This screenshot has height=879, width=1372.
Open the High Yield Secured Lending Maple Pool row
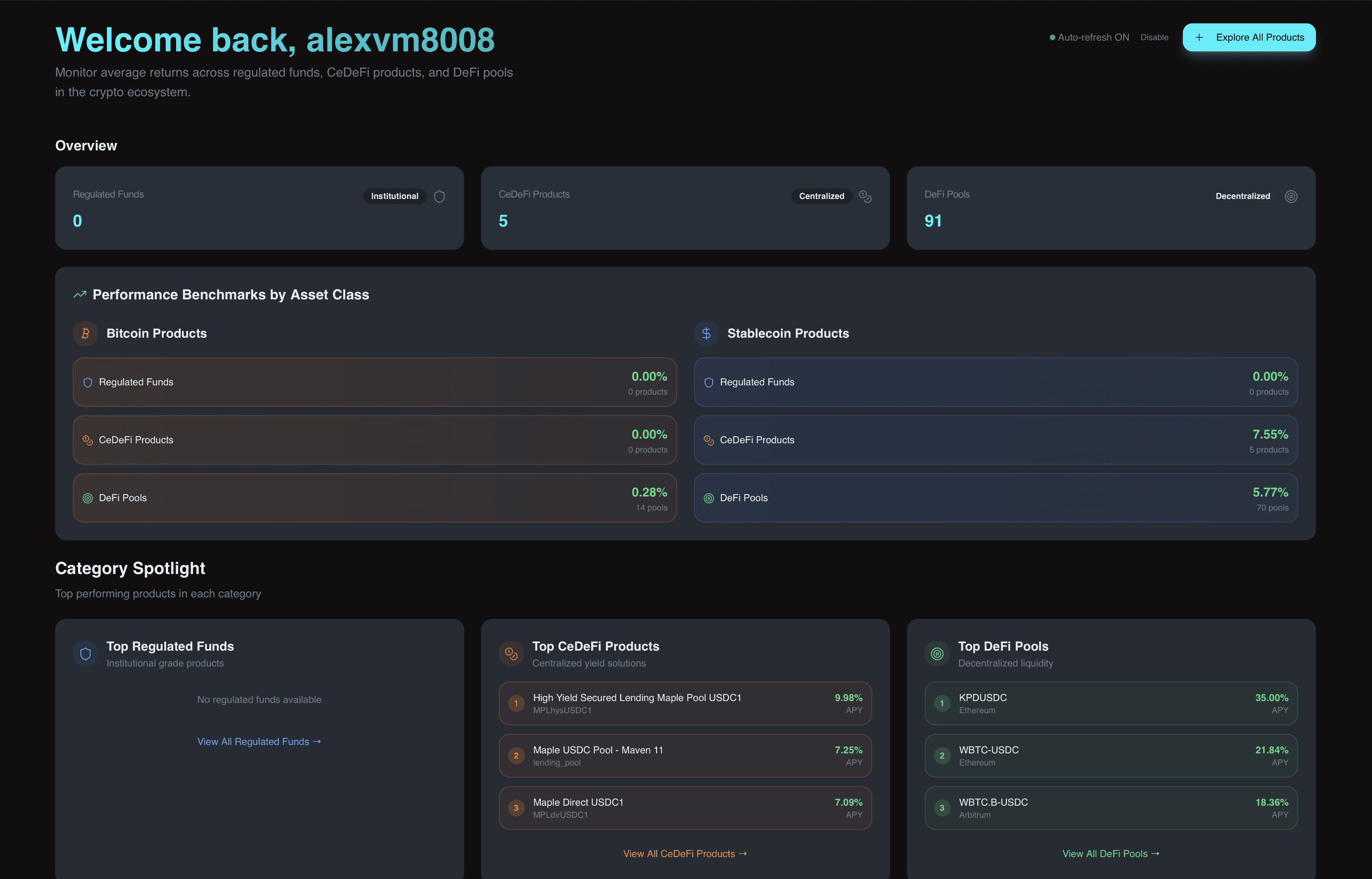click(685, 703)
